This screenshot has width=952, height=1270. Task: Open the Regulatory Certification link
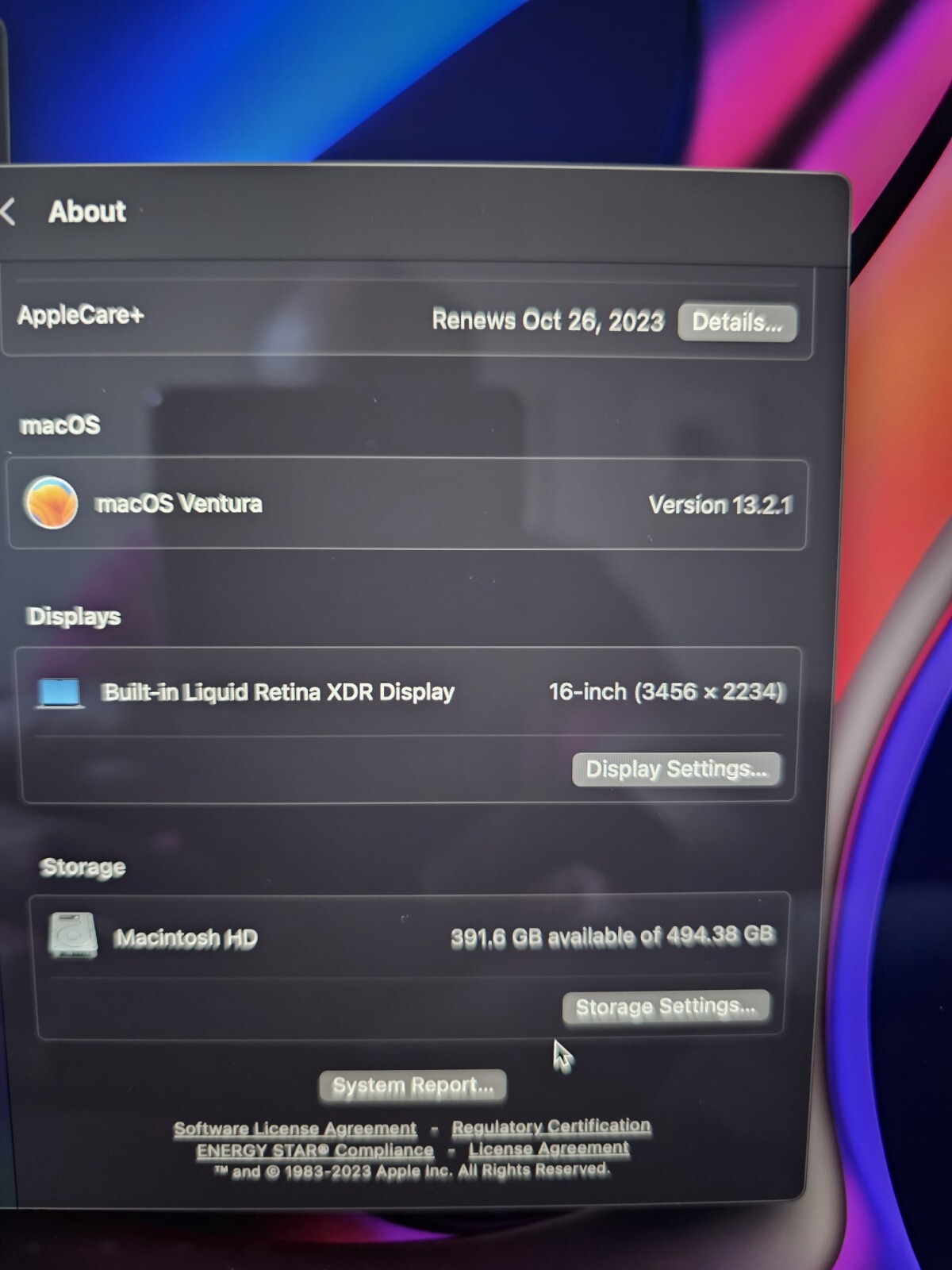551,1126
